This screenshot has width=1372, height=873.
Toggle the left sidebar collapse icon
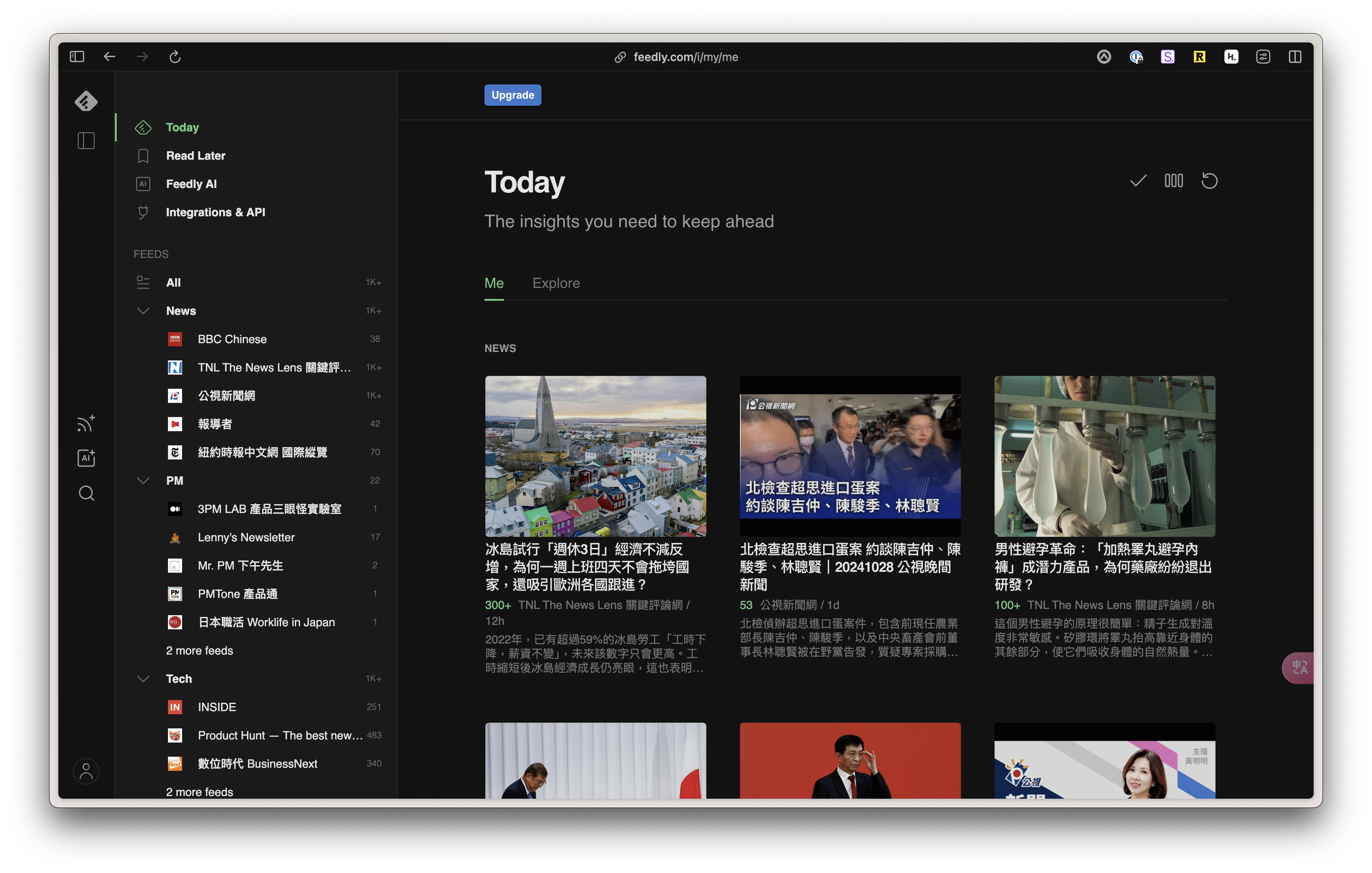86,141
